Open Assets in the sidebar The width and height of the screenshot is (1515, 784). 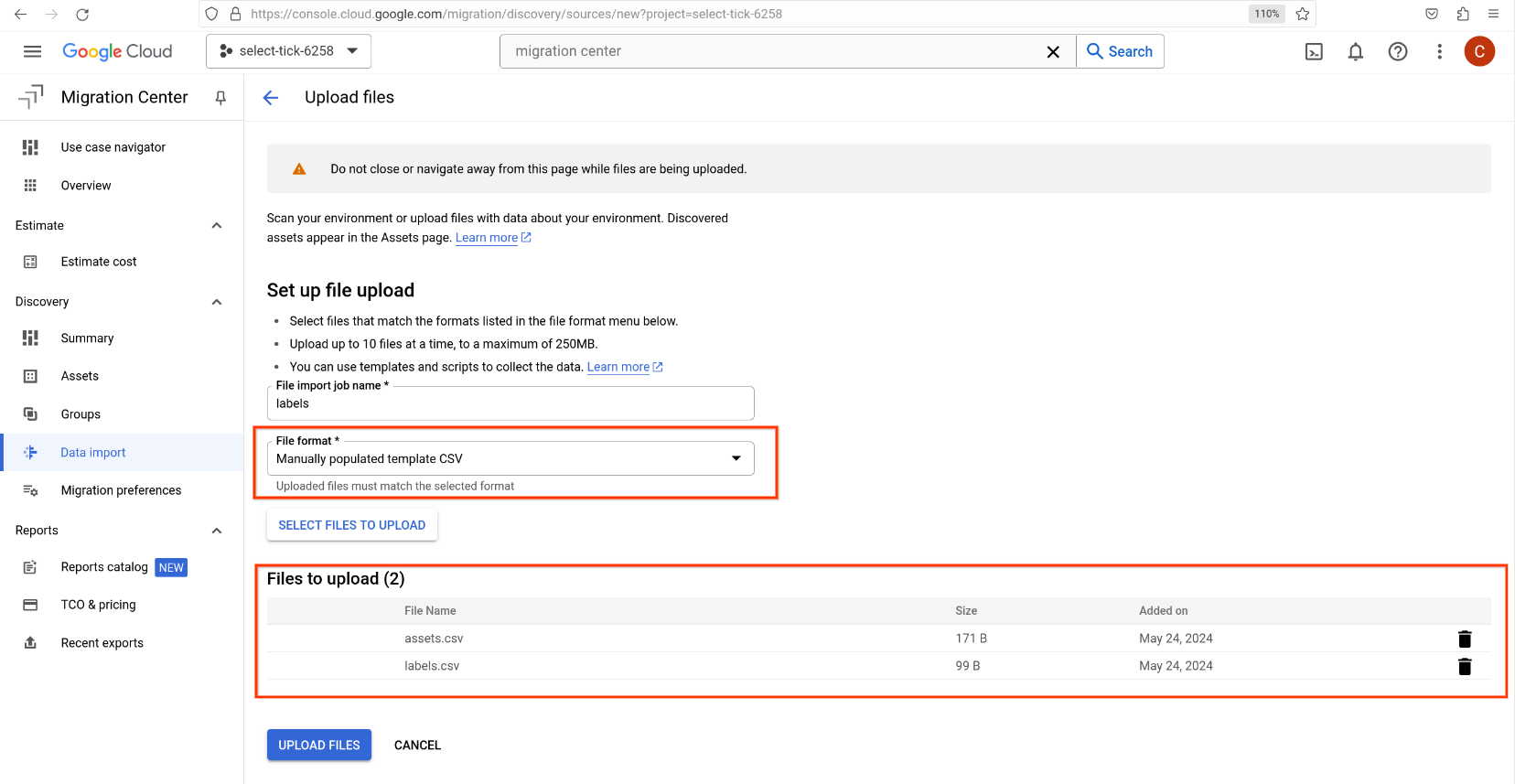click(x=80, y=376)
